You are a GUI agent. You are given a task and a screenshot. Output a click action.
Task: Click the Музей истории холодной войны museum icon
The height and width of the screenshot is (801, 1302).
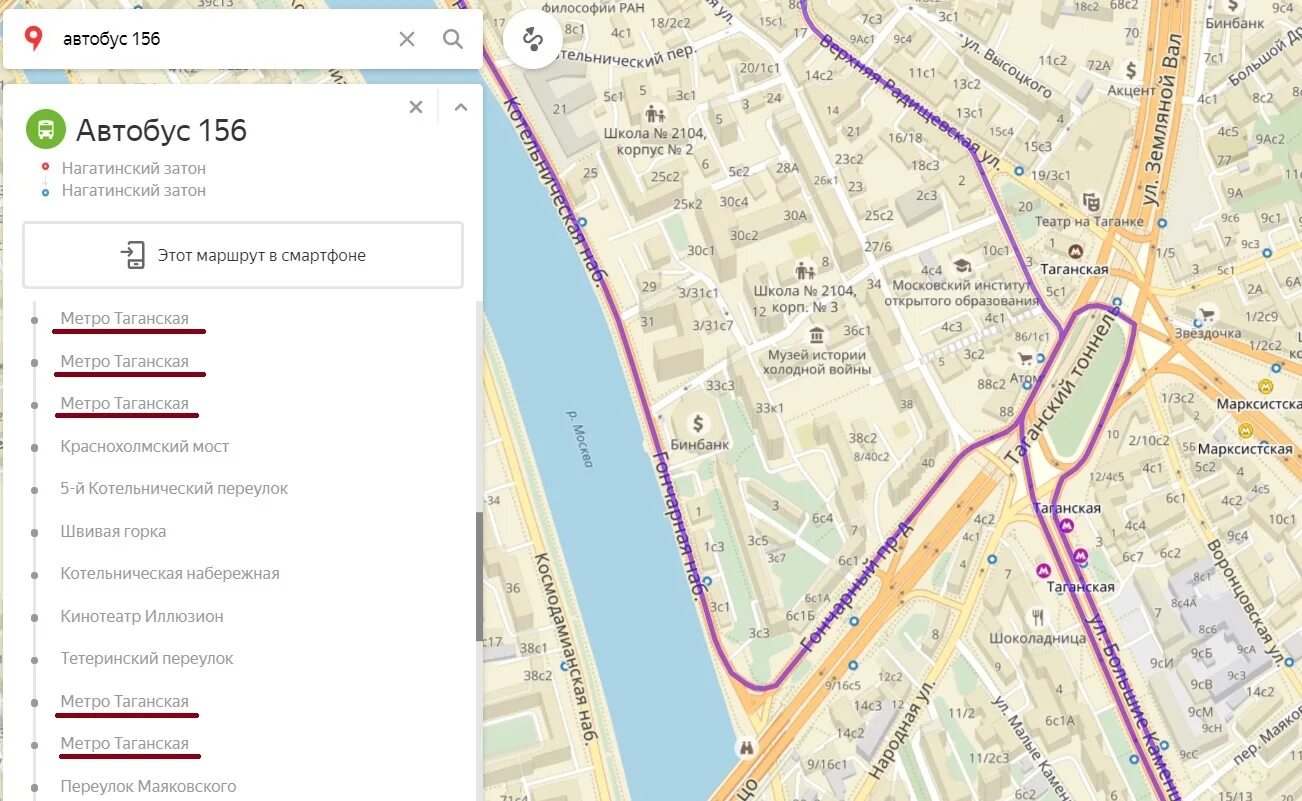point(816,334)
